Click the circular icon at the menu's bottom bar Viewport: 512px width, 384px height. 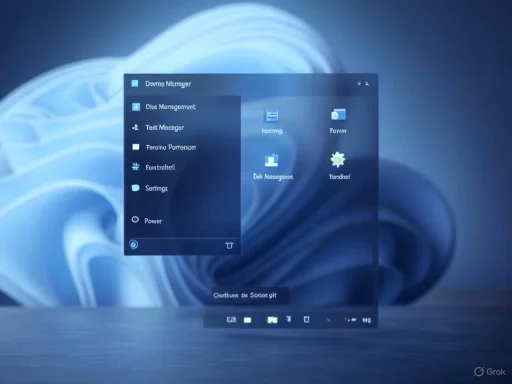point(134,245)
